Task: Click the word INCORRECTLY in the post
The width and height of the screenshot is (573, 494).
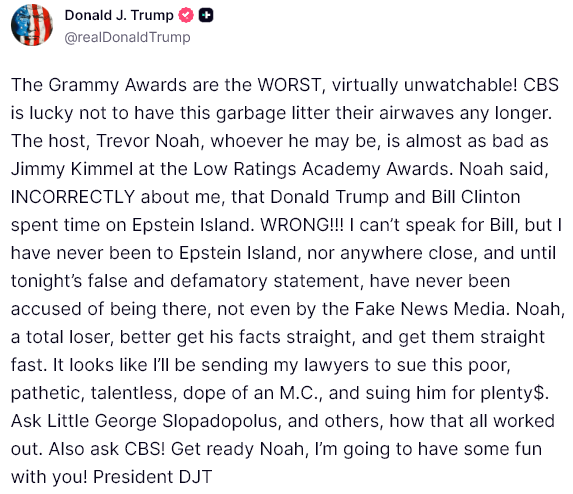Action: 73,197
